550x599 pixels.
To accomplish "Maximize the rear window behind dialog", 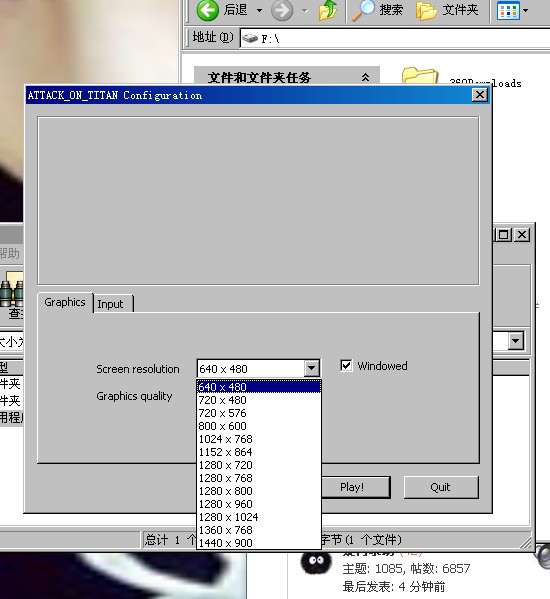I will click(x=503, y=235).
